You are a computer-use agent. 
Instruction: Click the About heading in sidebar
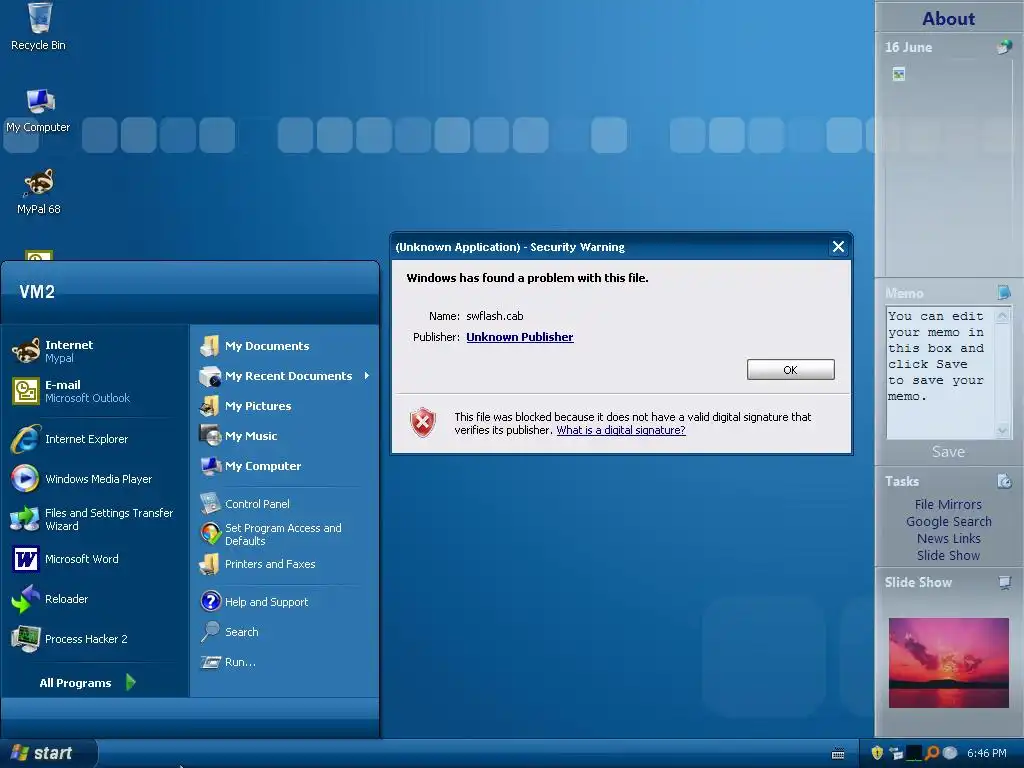pos(948,18)
